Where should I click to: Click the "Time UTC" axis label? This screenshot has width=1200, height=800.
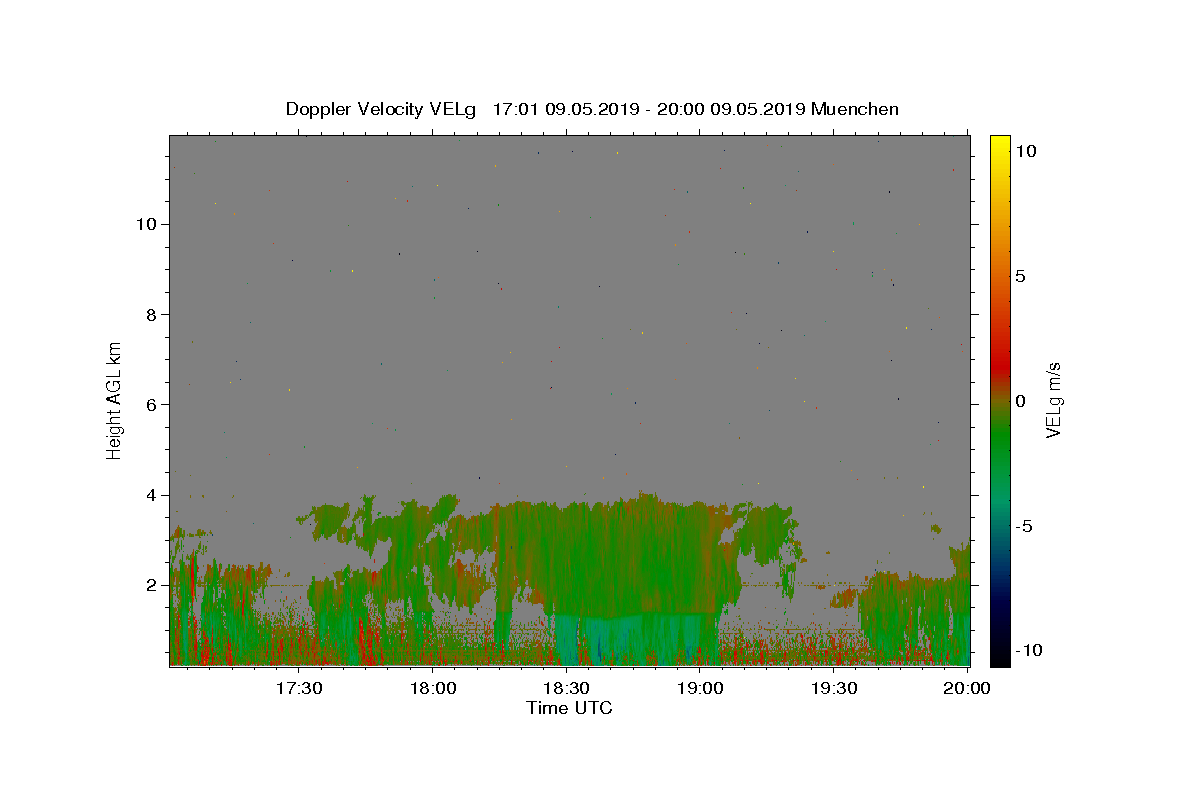569,708
